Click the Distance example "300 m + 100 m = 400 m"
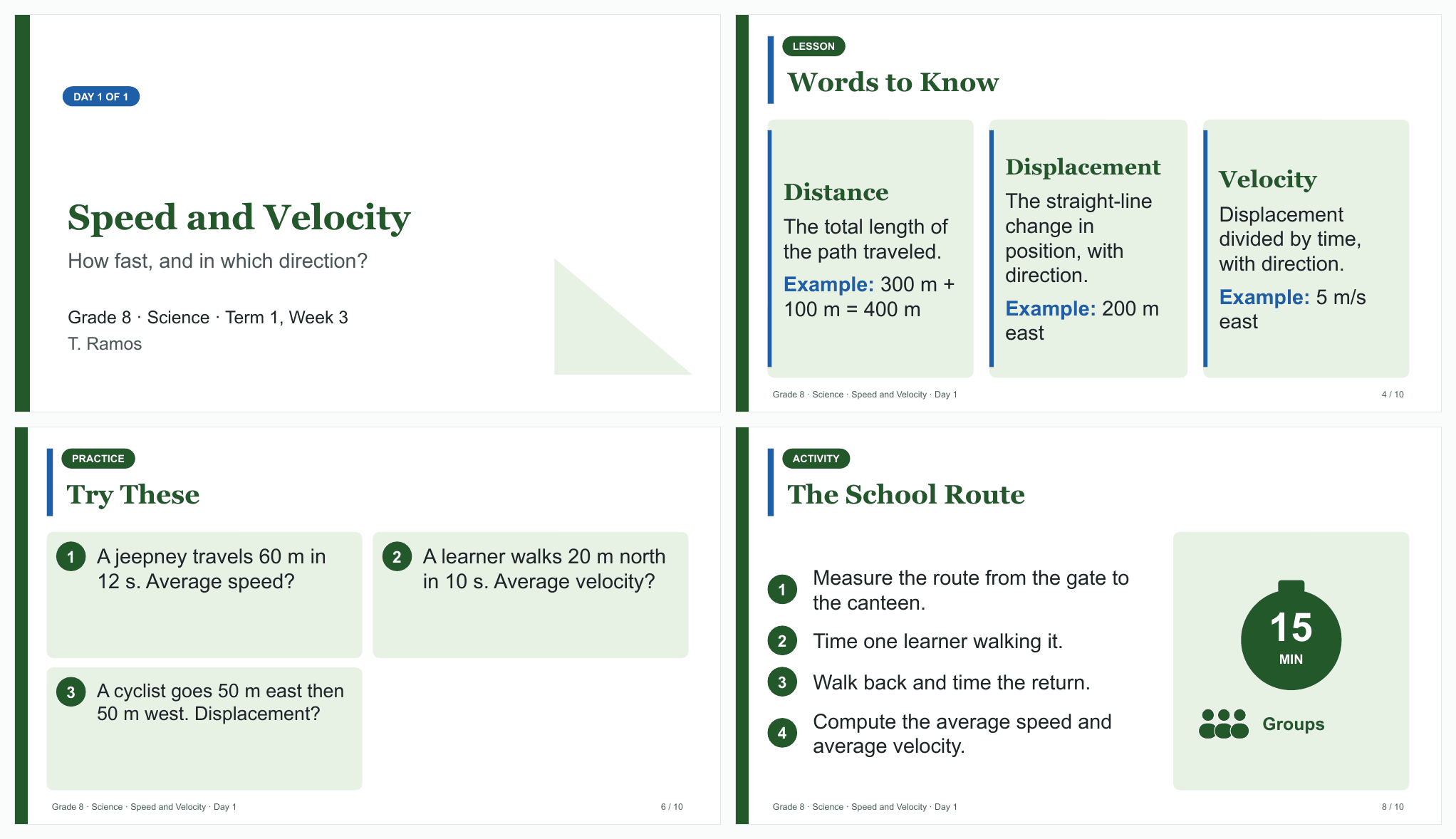Image resolution: width=1456 pixels, height=839 pixels. pyautogui.click(x=869, y=296)
